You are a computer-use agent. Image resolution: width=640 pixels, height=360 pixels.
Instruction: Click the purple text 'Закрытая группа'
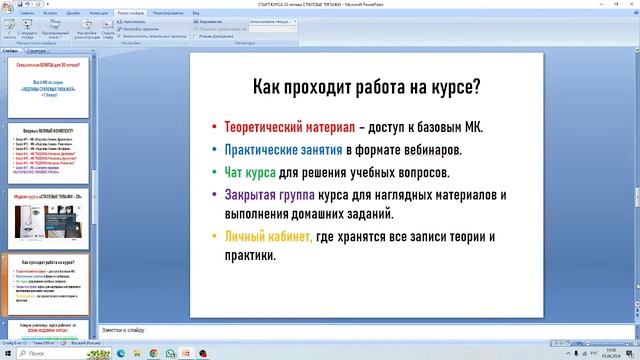coord(269,195)
